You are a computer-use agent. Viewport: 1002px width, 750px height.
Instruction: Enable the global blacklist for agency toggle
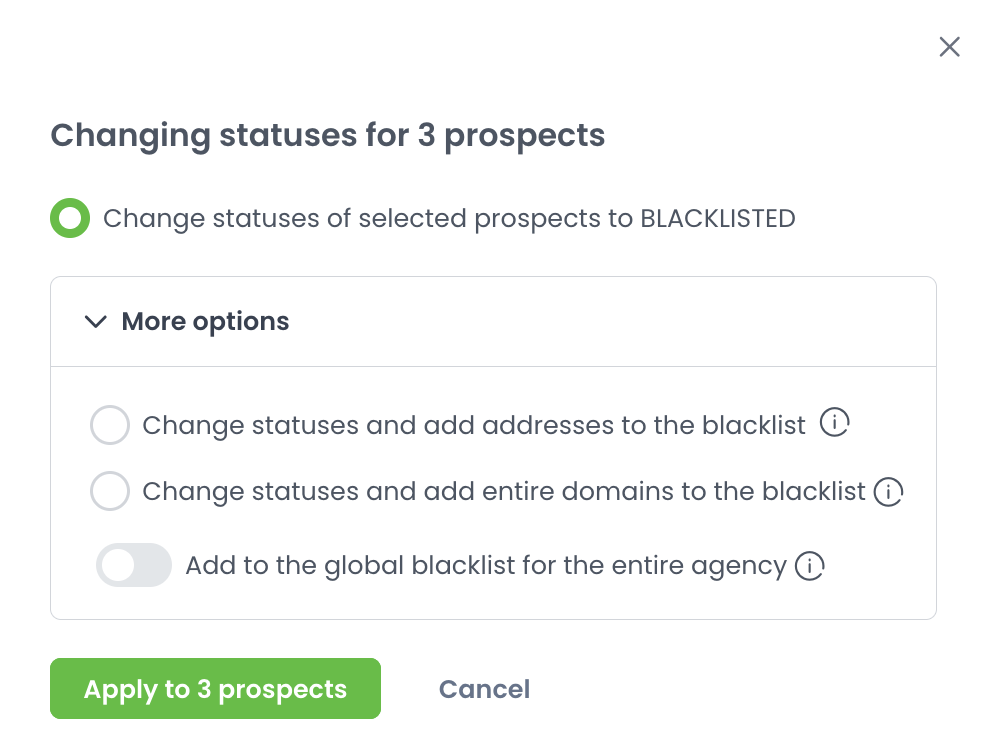click(x=134, y=566)
